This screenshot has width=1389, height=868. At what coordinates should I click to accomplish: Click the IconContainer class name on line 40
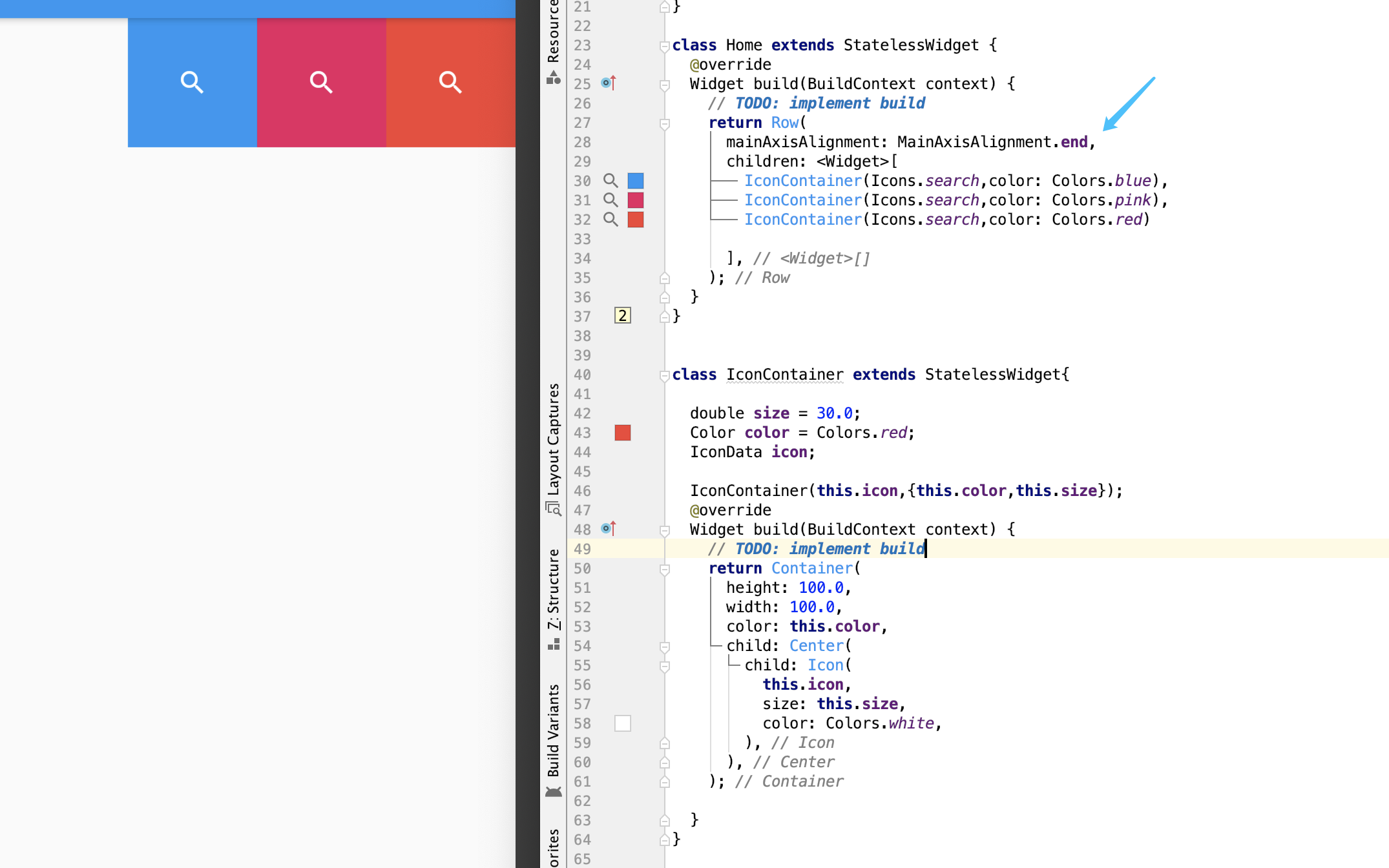pos(784,375)
